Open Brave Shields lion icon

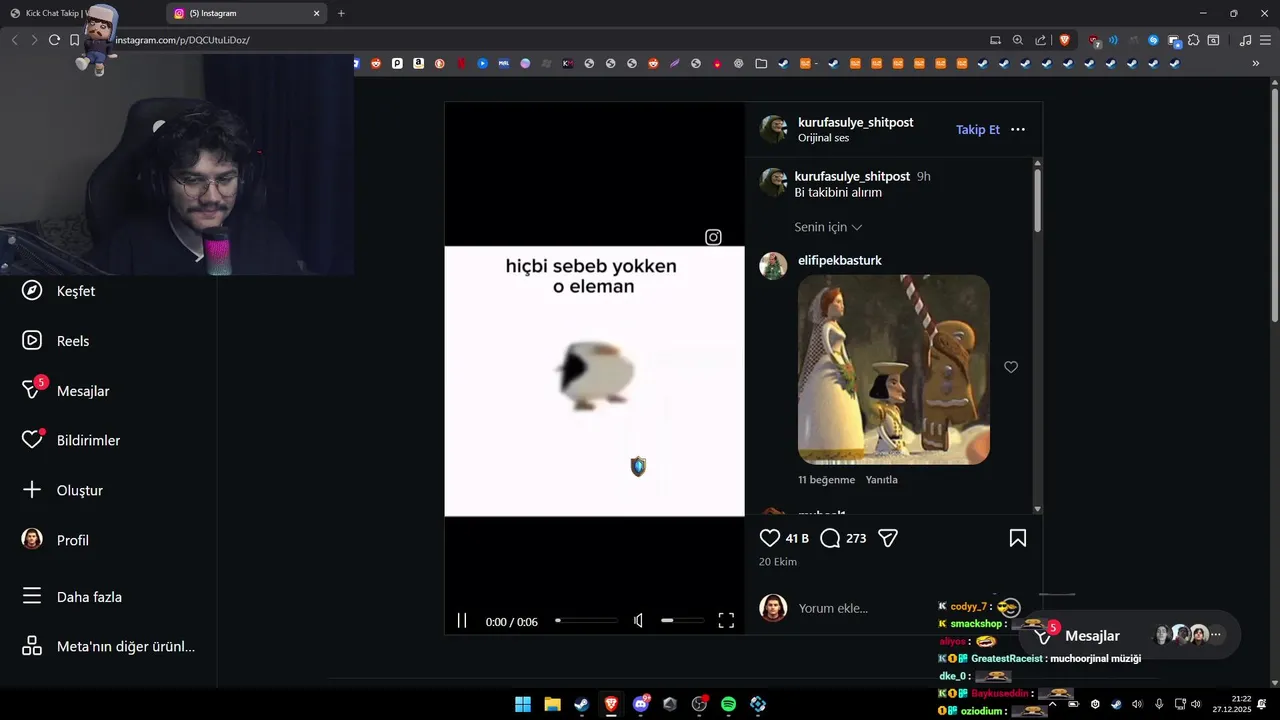[x=1064, y=40]
